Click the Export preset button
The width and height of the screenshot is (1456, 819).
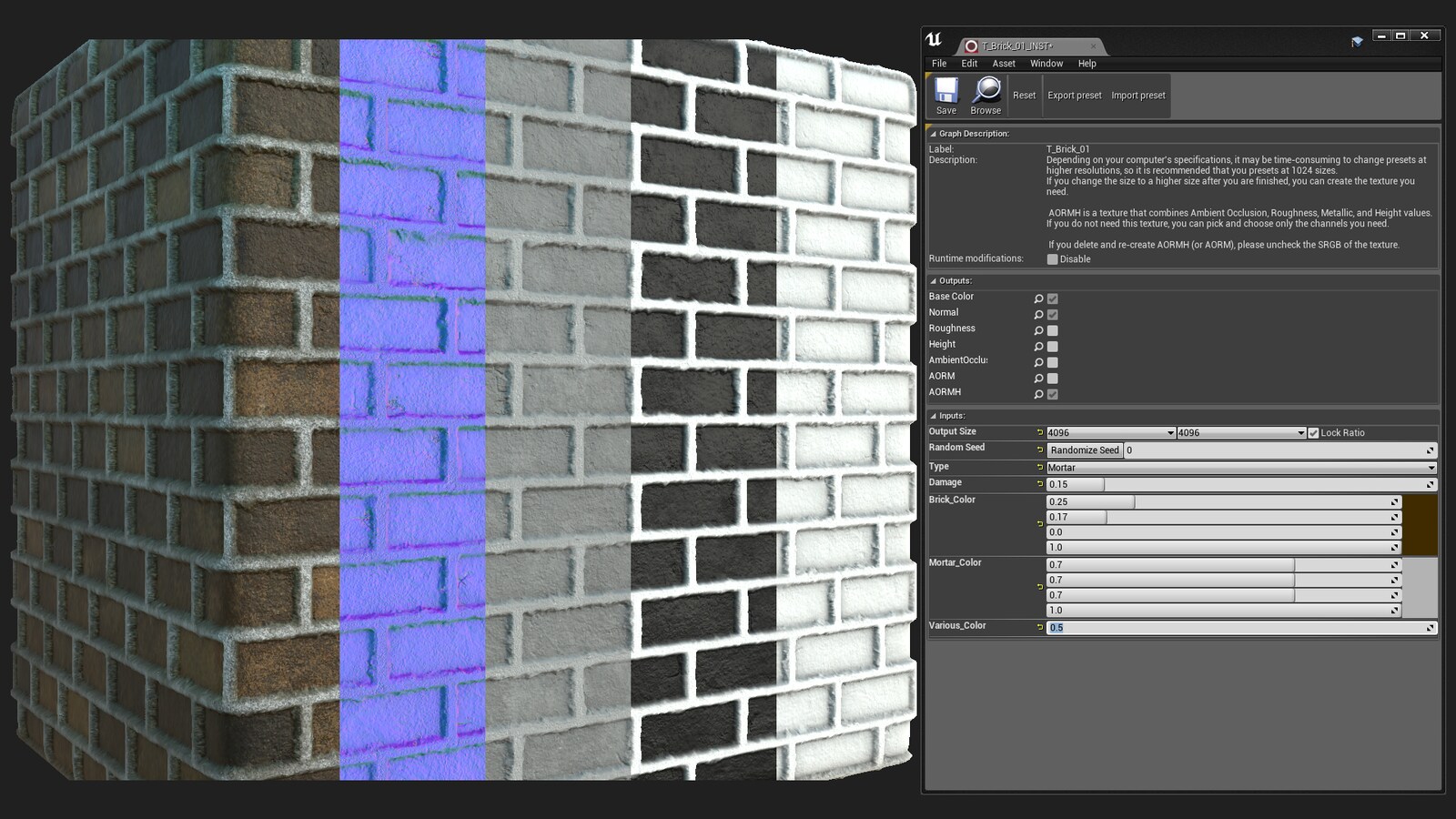[x=1074, y=96]
